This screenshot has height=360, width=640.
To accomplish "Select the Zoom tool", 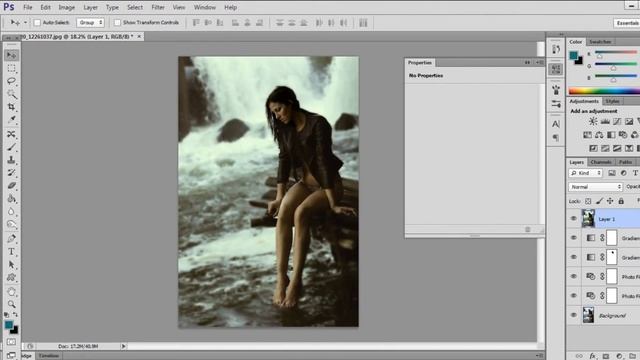I will click(x=11, y=304).
